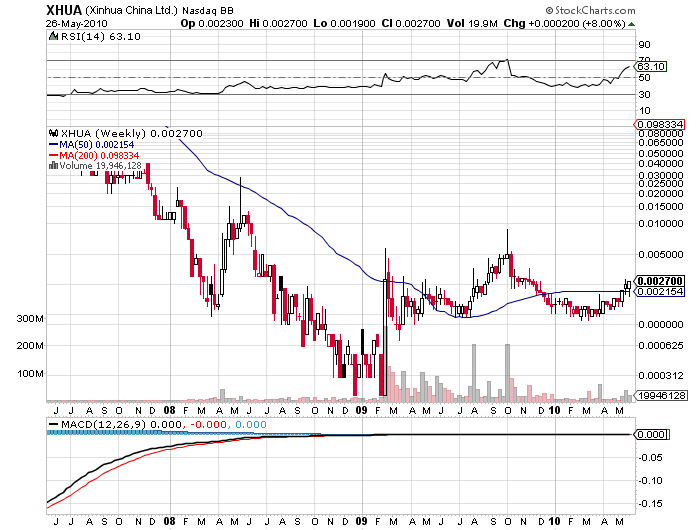The image size is (700, 530).
Task: Click the blue MA(50) legend line marker
Action: pos(53,145)
